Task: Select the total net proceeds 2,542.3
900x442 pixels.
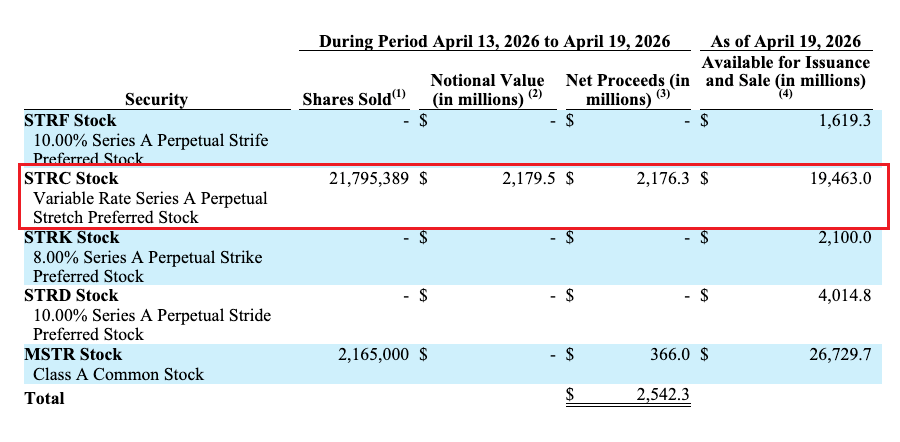Action: [x=663, y=394]
